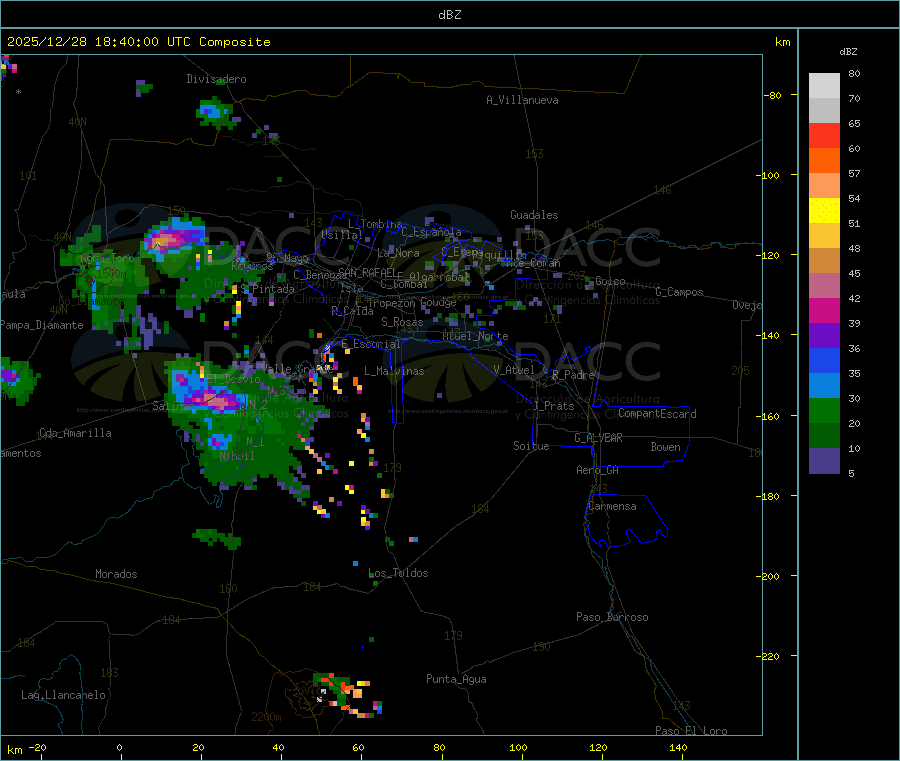Screen dimensions: 900x761
Task: Click the magenta 39-42 dBZ legend swatch
Action: 824,310
